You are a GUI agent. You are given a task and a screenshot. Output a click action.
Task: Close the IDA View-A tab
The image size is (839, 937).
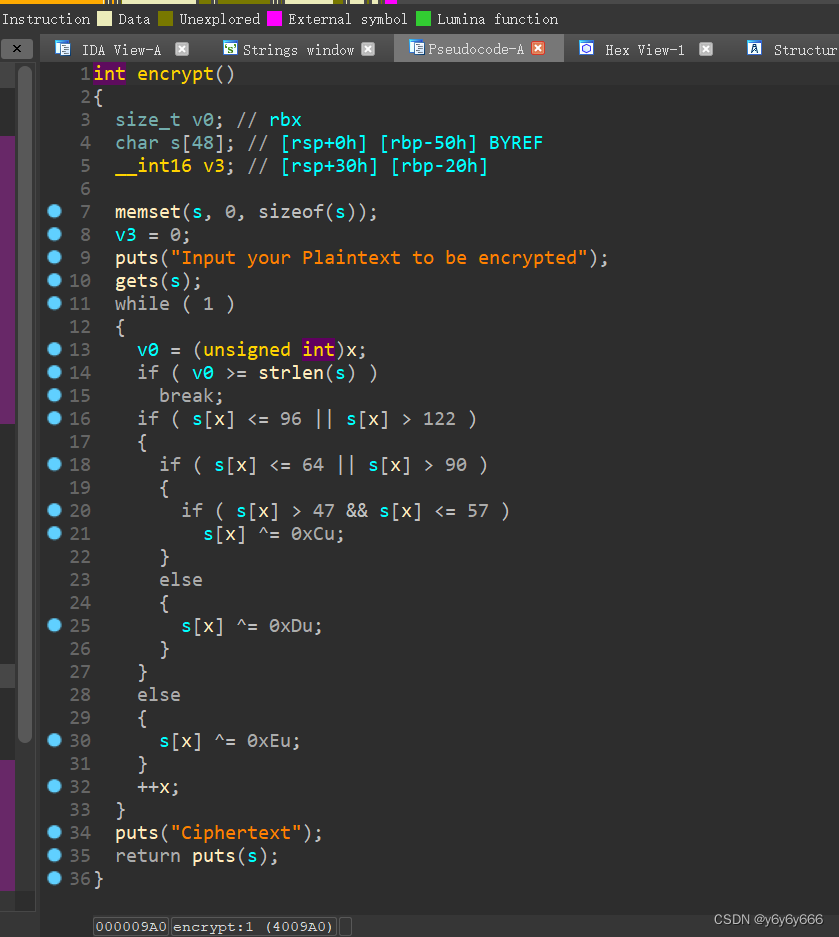pyautogui.click(x=182, y=48)
